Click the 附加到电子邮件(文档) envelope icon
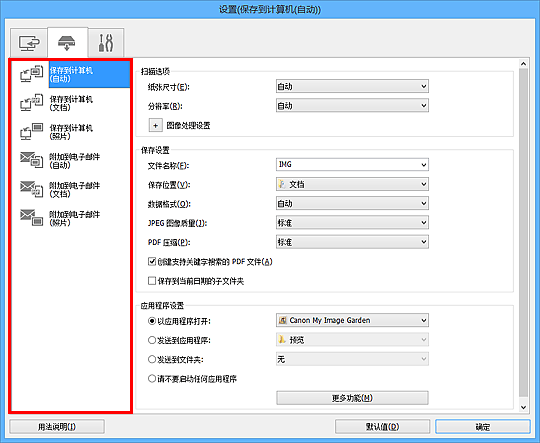 pyautogui.click(x=31, y=189)
